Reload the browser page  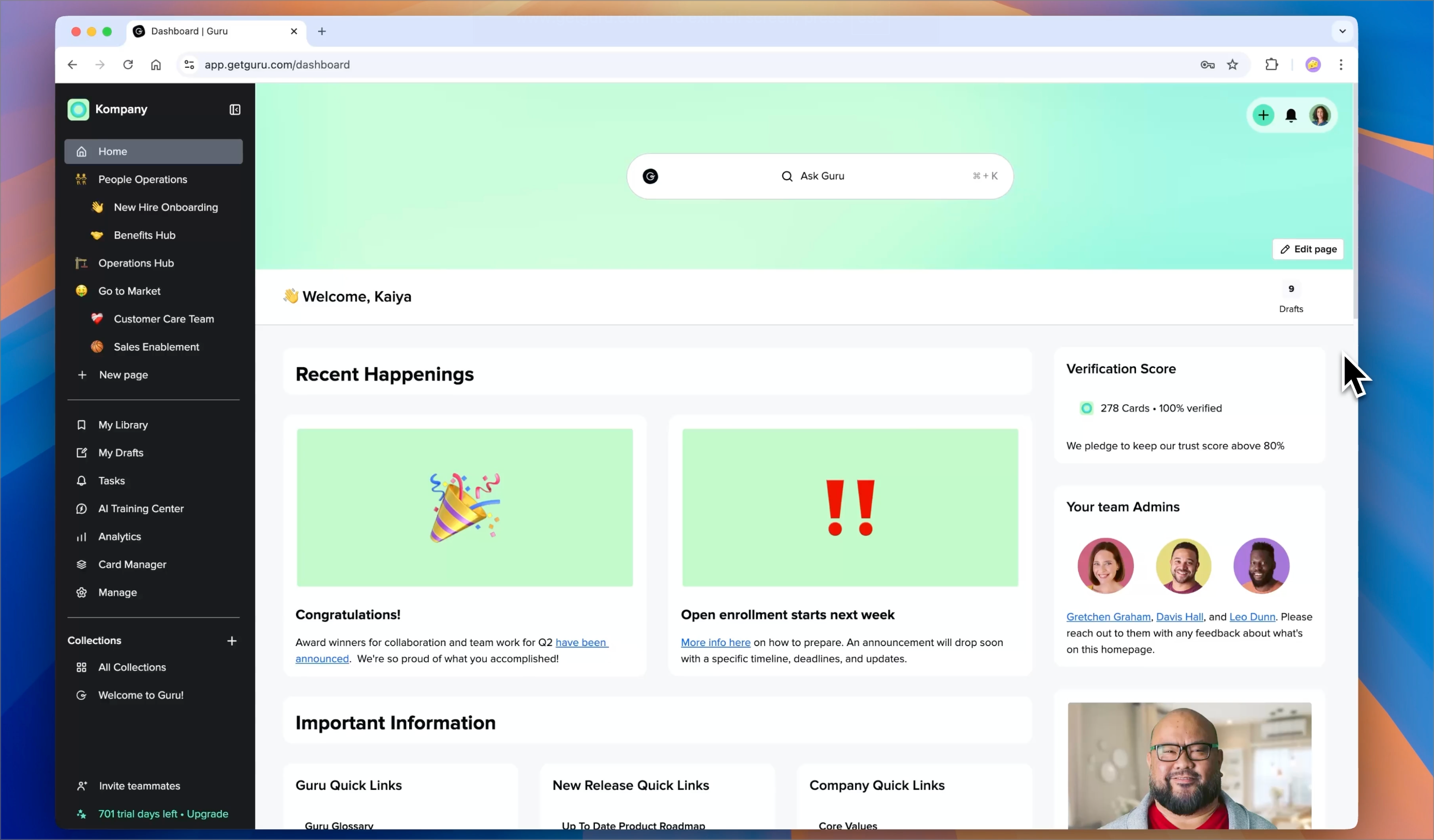click(128, 65)
